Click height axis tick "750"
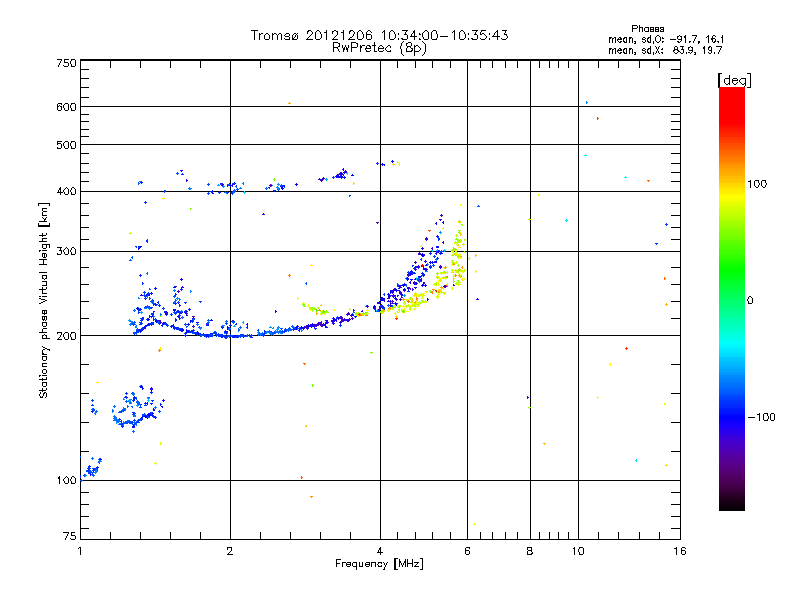800x600 pixels. tap(67, 63)
